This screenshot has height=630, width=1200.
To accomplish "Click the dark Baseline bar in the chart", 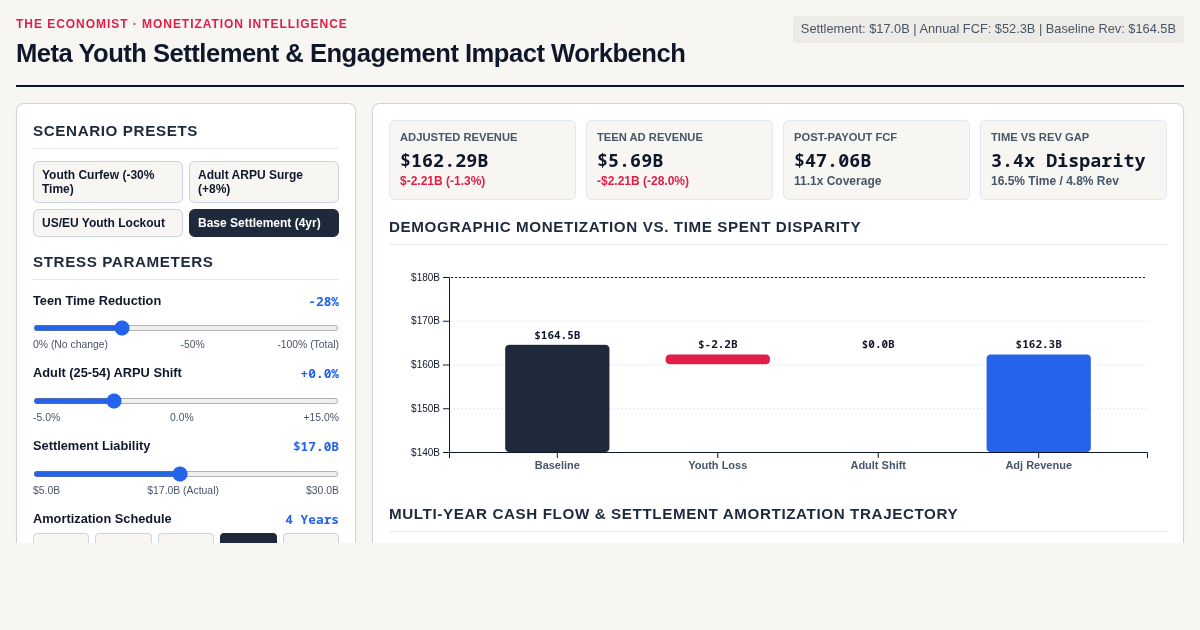I will (x=557, y=398).
